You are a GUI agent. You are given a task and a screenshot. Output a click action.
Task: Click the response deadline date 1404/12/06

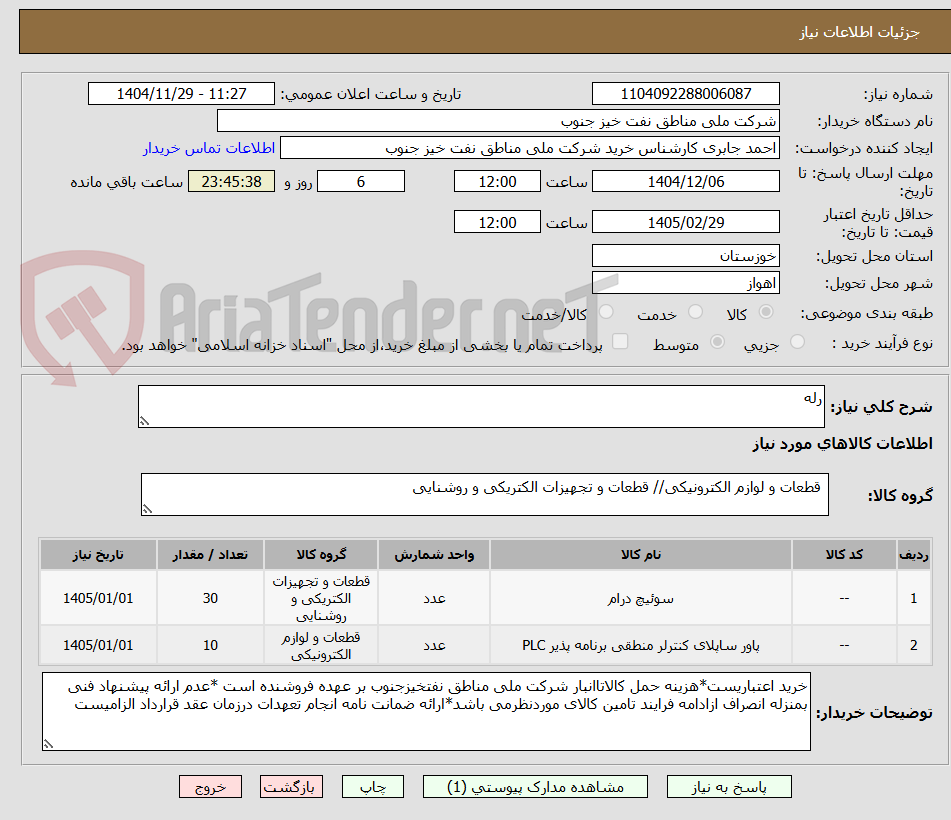685,181
